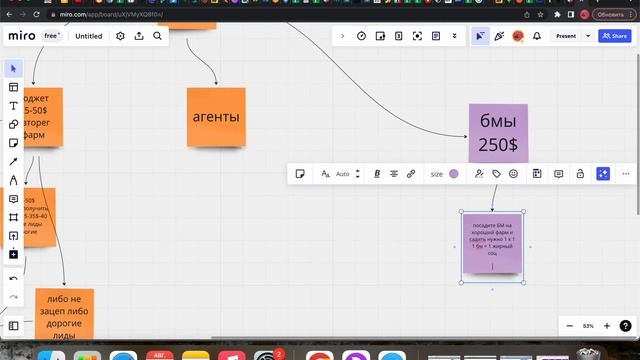Click the Redo arrow
Image resolution: width=640 pixels, height=360 pixels.
coord(13,297)
